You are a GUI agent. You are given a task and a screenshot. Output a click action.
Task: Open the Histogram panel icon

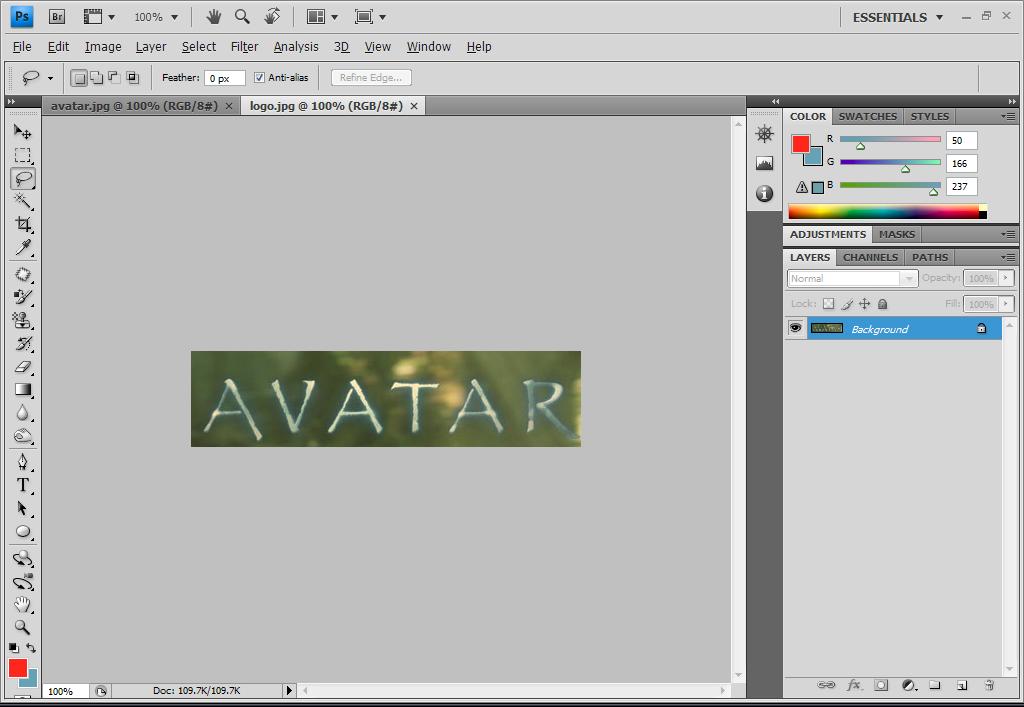tap(764, 163)
